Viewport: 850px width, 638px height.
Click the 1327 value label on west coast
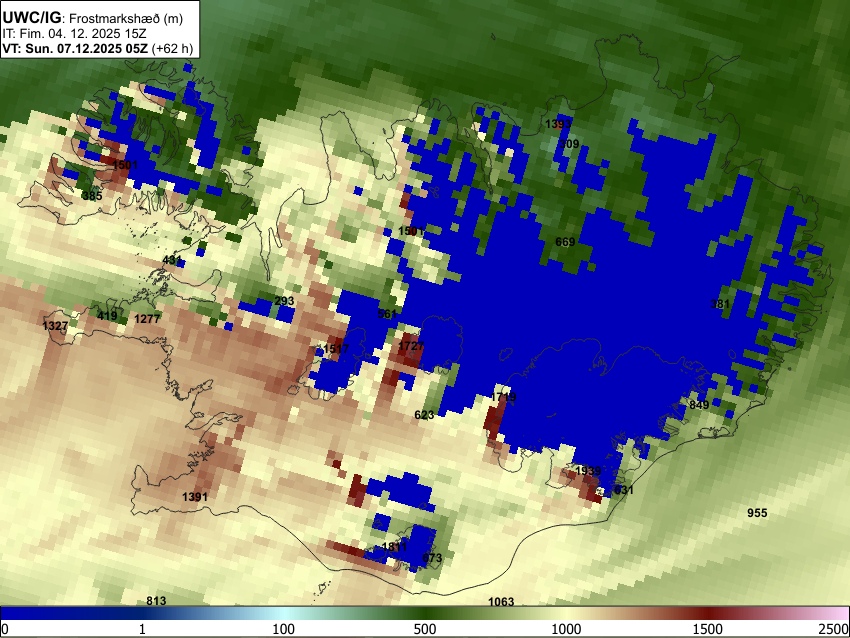tap(55, 326)
